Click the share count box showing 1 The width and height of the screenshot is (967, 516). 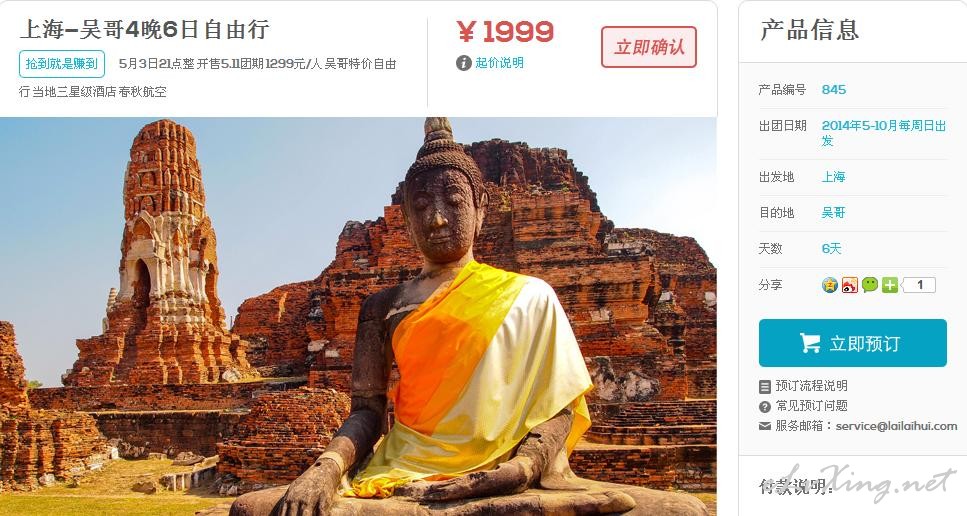[x=919, y=285]
